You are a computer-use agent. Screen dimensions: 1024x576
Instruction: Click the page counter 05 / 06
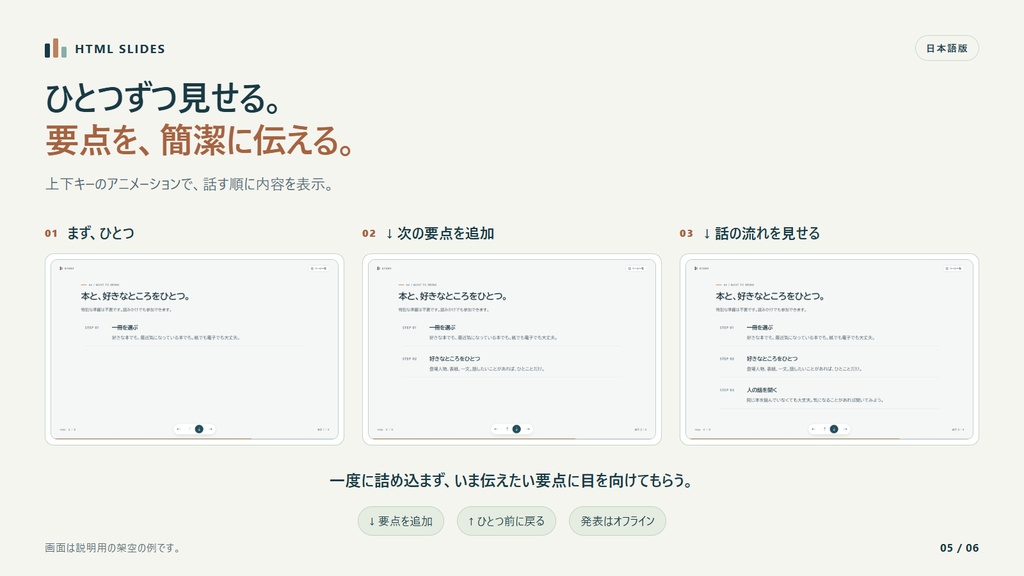click(x=959, y=548)
